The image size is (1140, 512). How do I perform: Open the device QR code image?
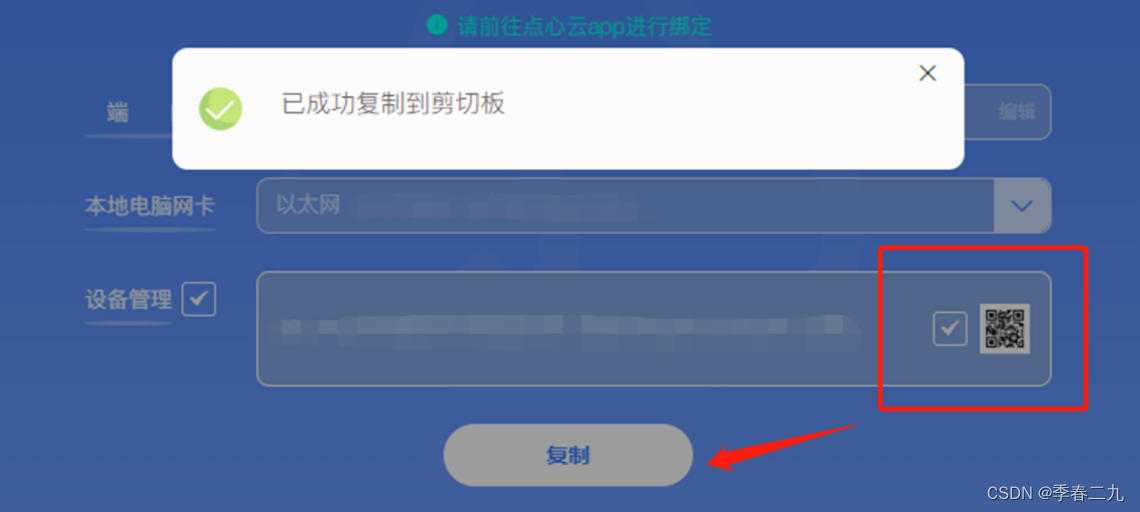(x=1005, y=328)
